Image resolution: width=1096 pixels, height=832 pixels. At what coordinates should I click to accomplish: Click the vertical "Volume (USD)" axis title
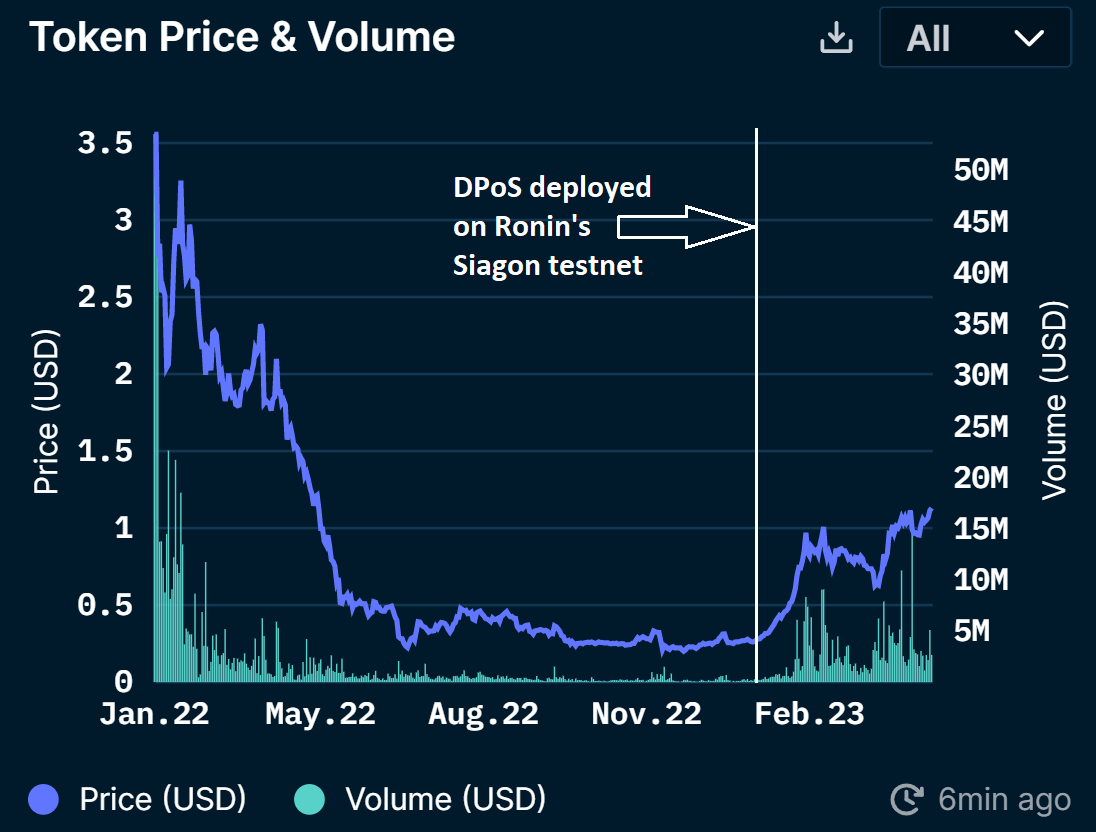pyautogui.click(x=1054, y=400)
